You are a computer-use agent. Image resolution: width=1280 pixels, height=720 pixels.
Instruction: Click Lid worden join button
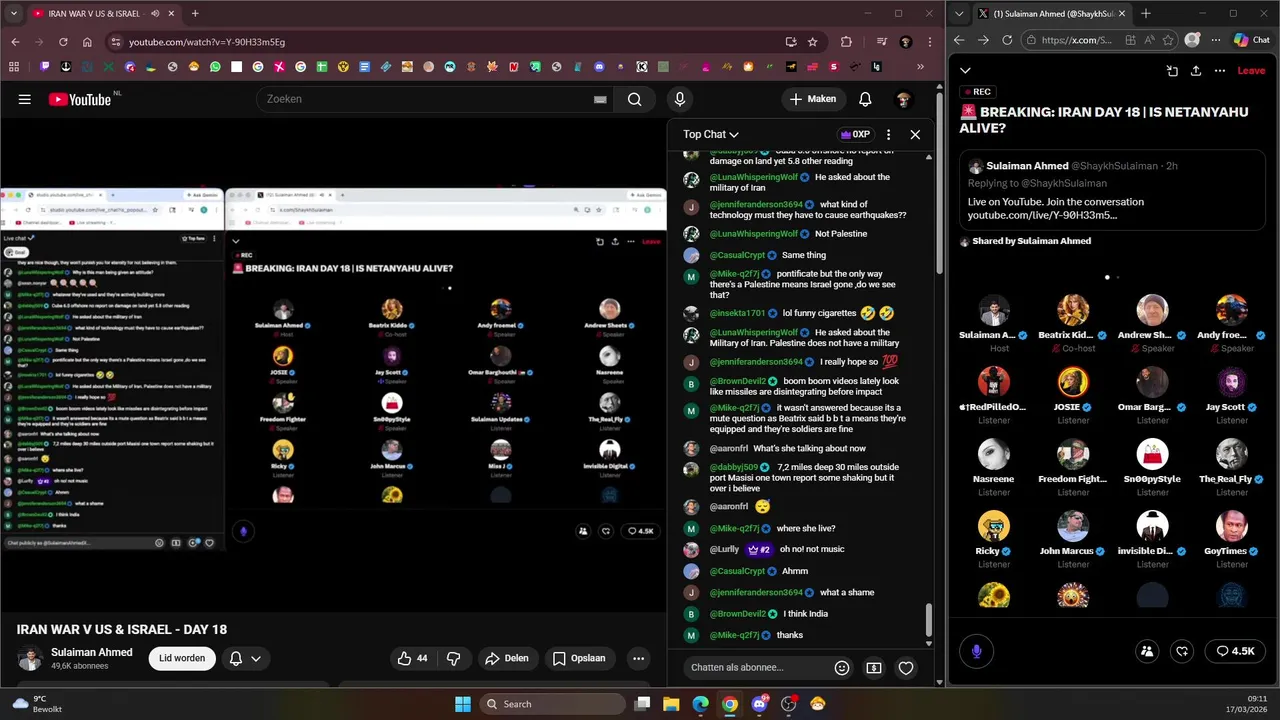point(182,658)
